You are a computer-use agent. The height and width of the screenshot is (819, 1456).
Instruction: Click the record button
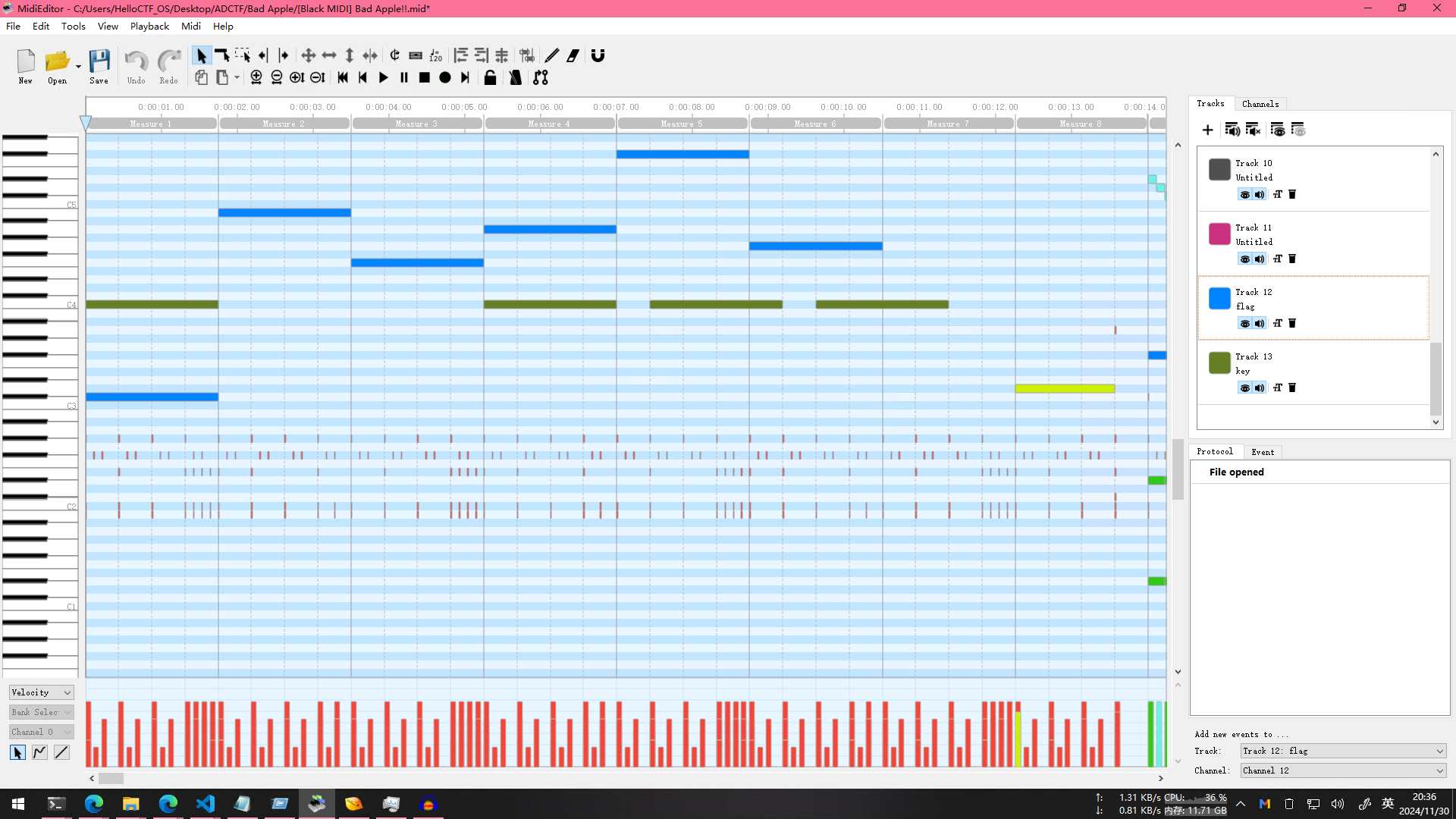coord(445,77)
